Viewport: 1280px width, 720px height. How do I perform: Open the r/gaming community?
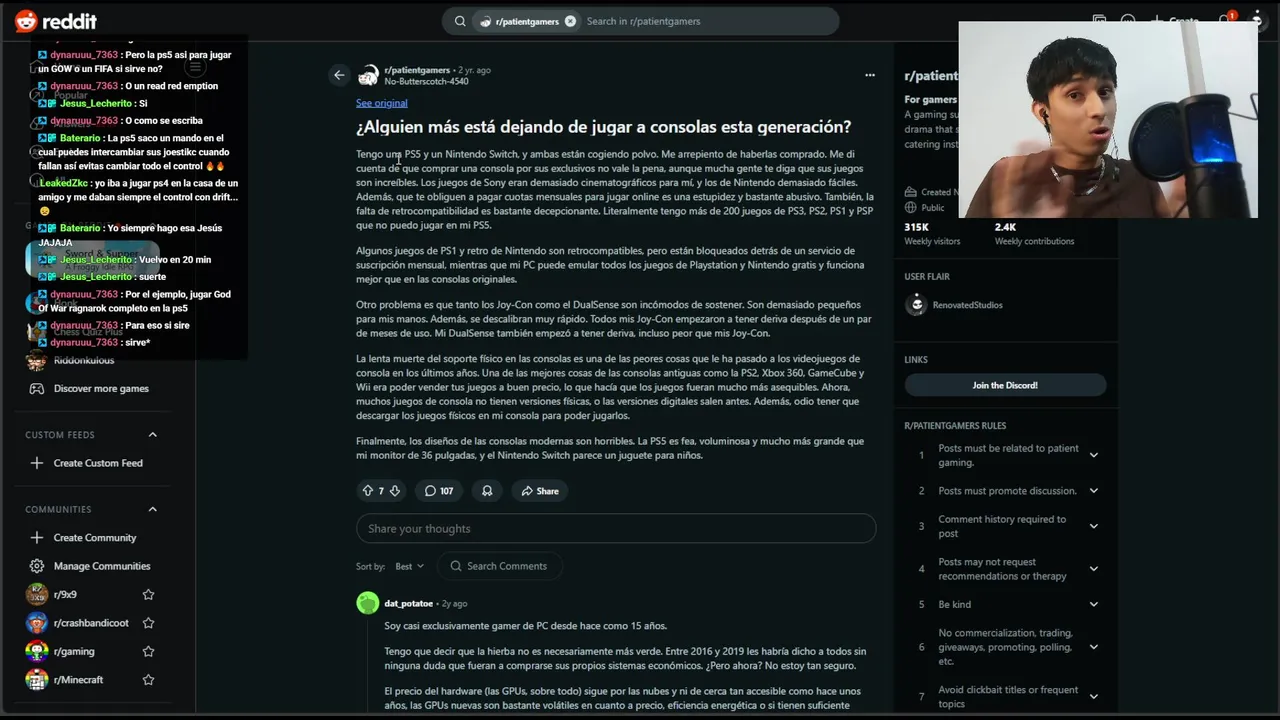[x=74, y=651]
